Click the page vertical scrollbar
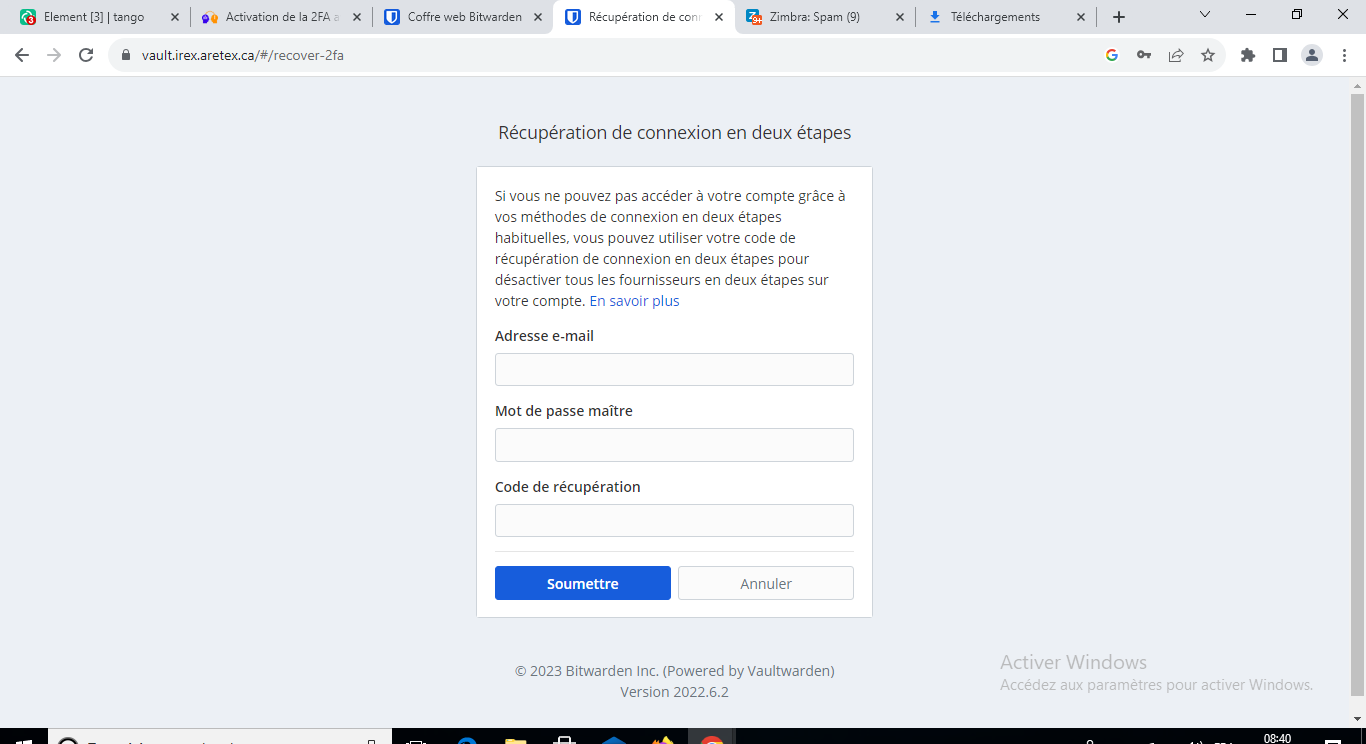The image size is (1366, 744). 1357,395
